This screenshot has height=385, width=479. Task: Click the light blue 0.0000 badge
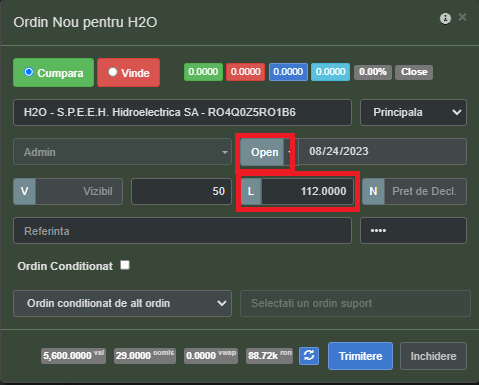[330, 72]
